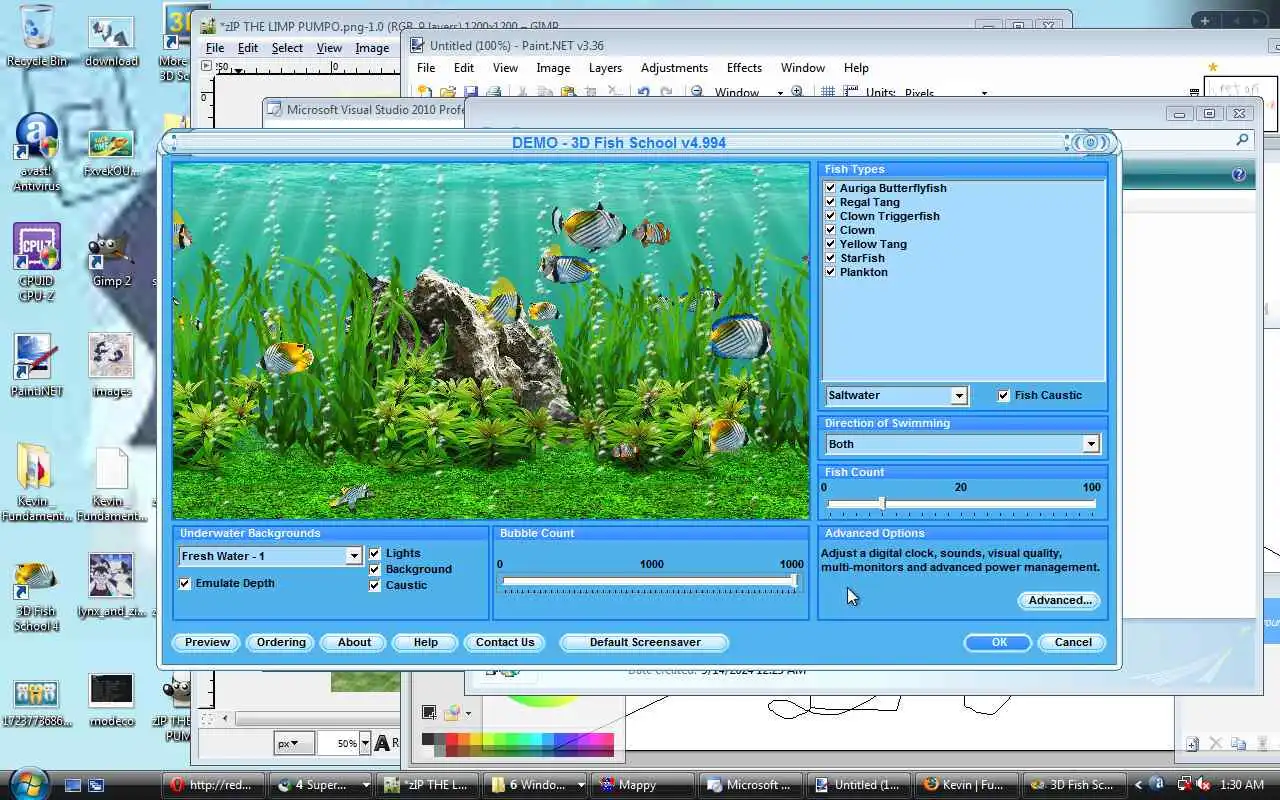Pick a color from Paint.NET palette strip
1280x800 pixels.
[x=518, y=743]
